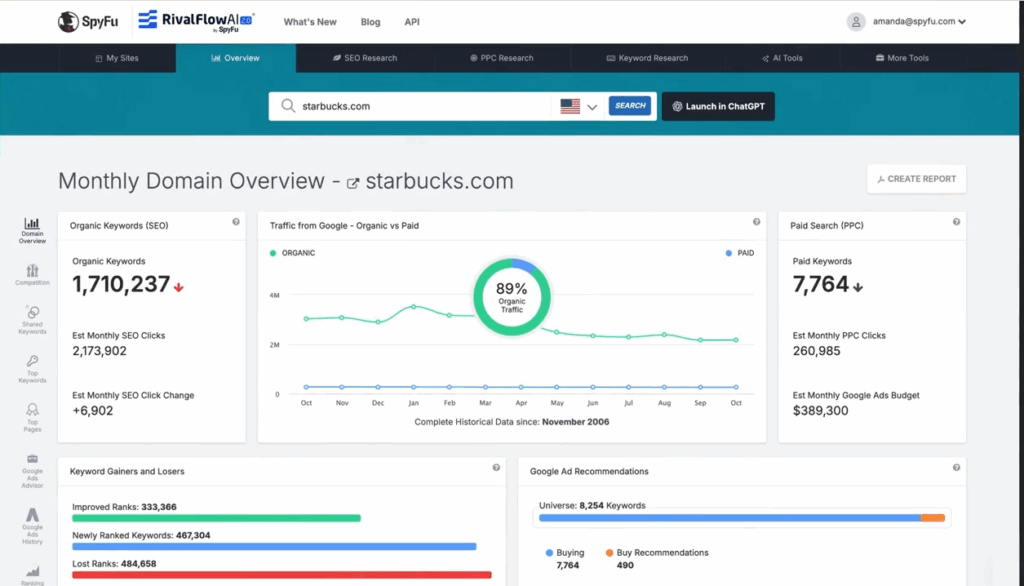Screen dimensions: 1024x586
Task: Click the Create Report button
Action: coord(916,179)
